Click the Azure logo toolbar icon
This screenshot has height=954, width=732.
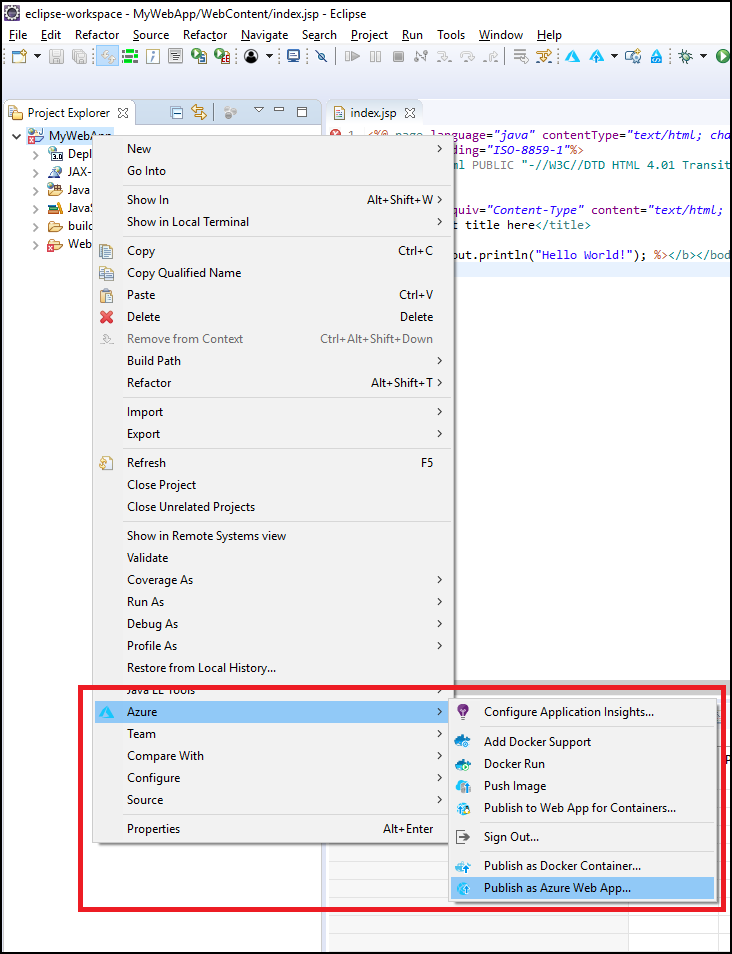pos(572,57)
